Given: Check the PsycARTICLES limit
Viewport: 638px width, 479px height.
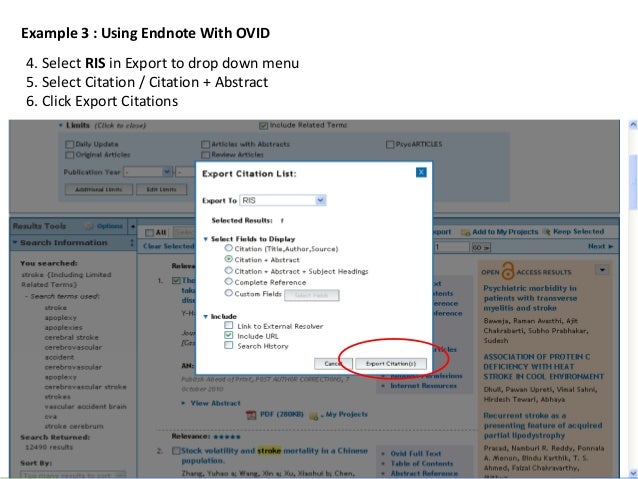Looking at the screenshot, I should coord(390,144).
